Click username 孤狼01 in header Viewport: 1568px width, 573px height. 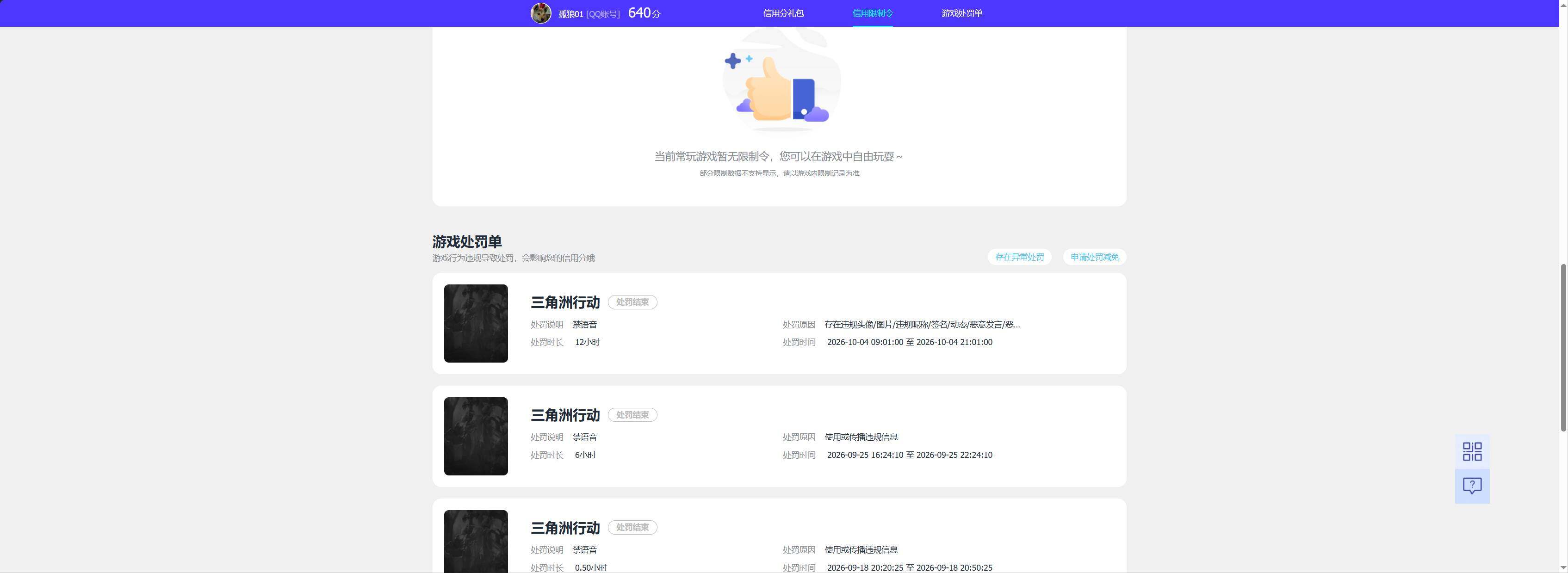pyautogui.click(x=570, y=14)
